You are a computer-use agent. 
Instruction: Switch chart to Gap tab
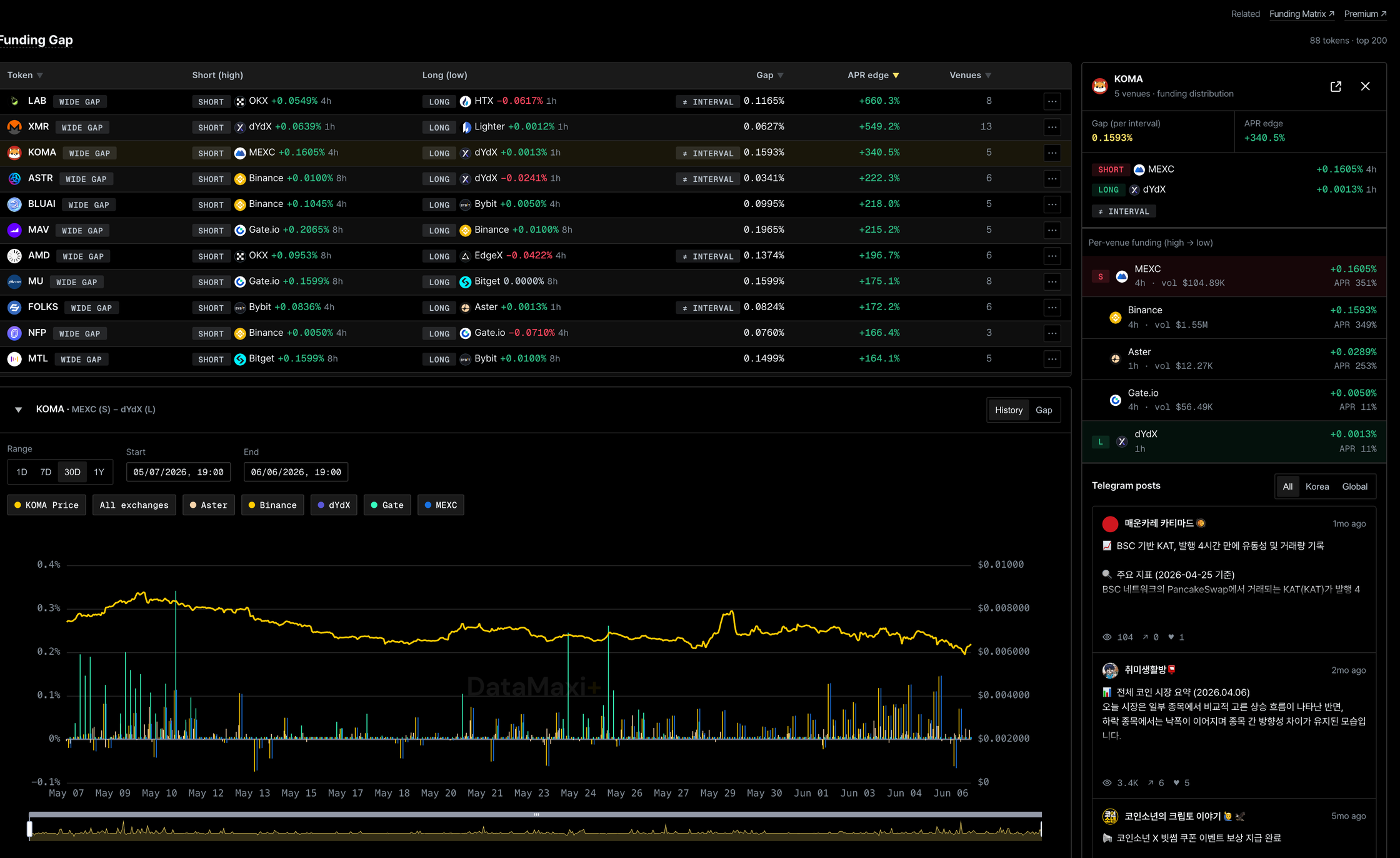[1044, 410]
